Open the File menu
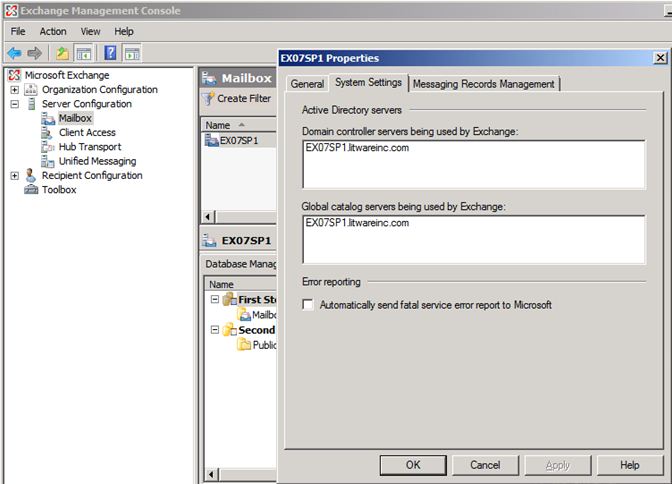The height and width of the screenshot is (484, 672). pos(18,32)
